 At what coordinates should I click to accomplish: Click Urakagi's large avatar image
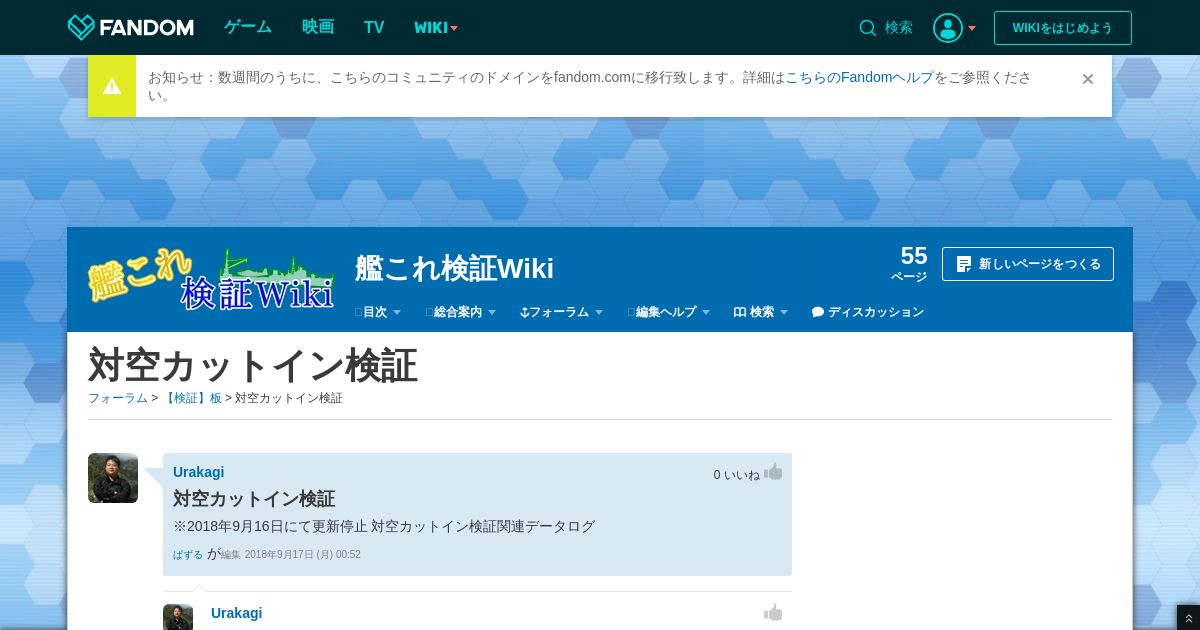coord(113,478)
